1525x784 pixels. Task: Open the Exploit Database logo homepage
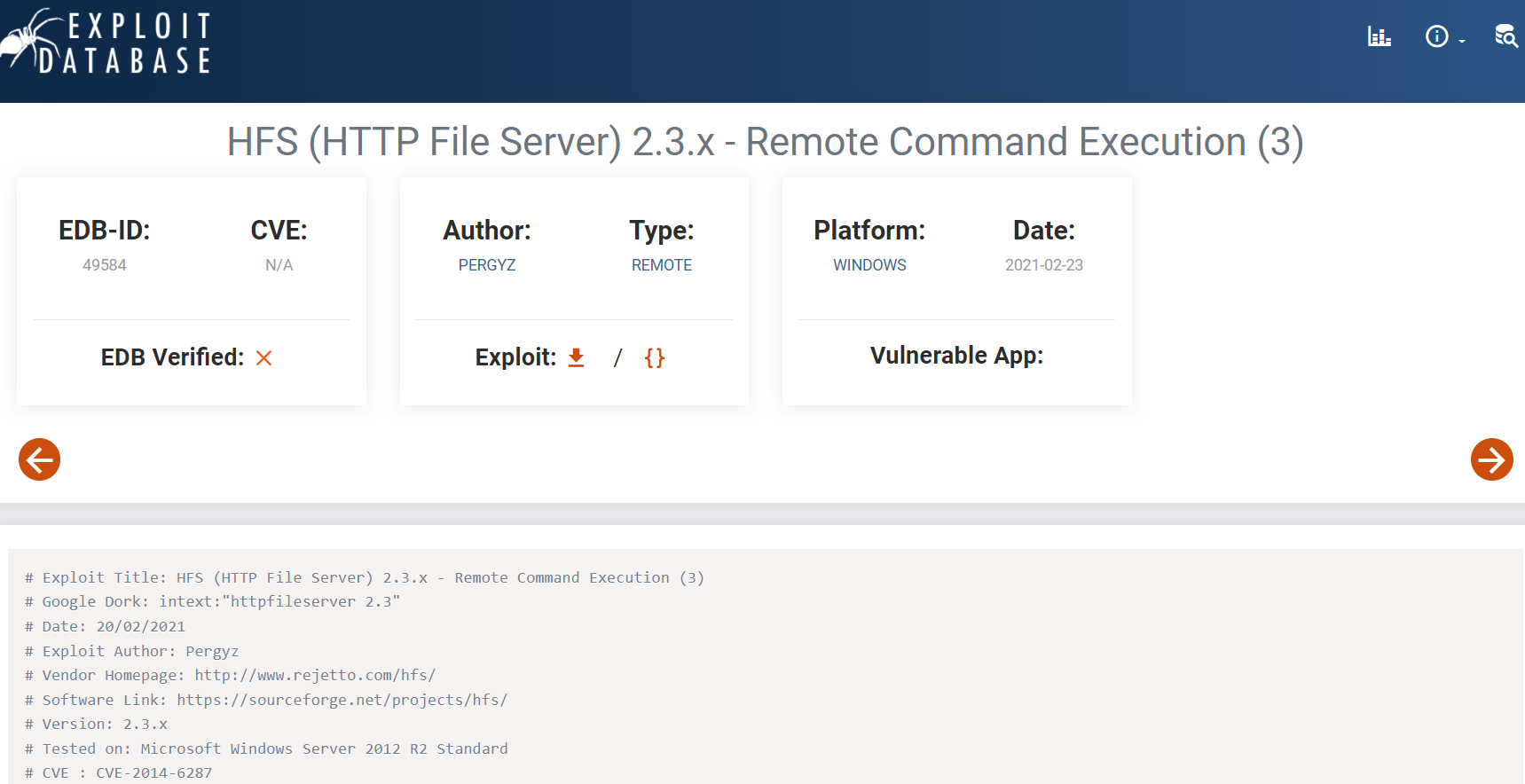point(106,41)
